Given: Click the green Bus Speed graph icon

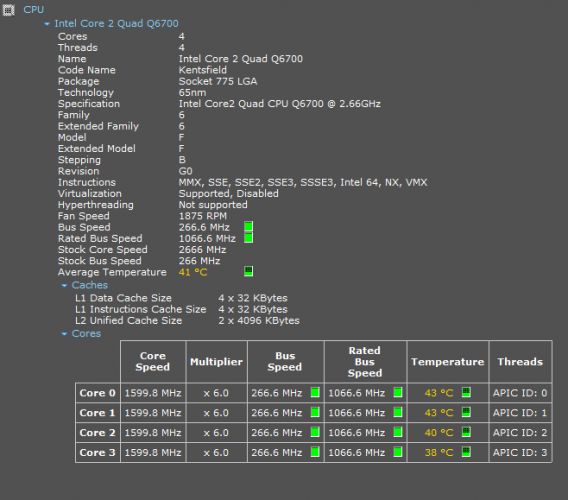Looking at the screenshot, I should pos(248,227).
